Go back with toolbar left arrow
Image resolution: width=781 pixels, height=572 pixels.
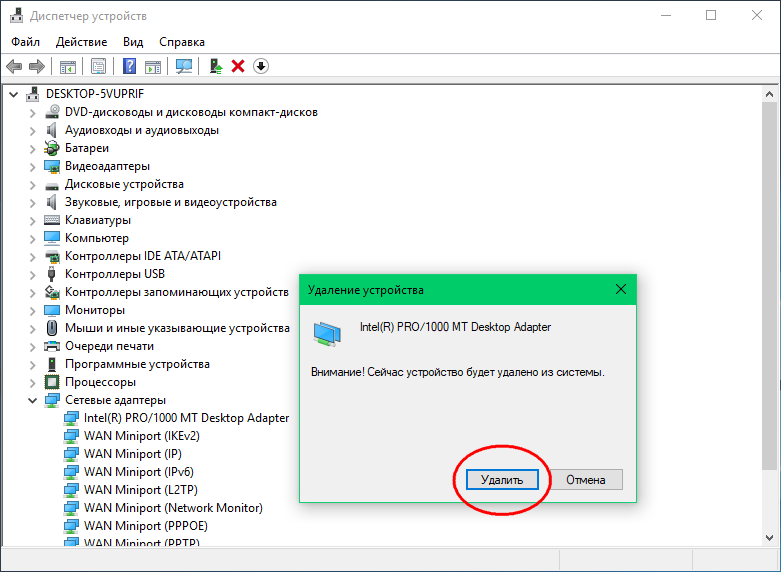[14, 66]
